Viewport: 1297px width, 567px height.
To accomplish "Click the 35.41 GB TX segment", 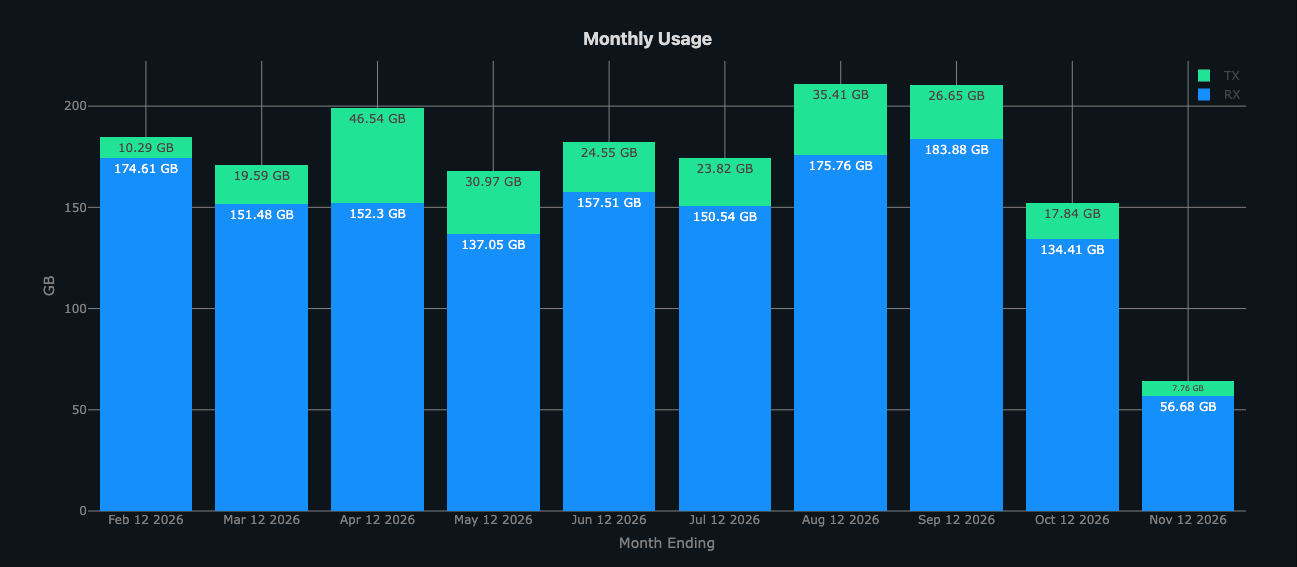I will click(840, 120).
